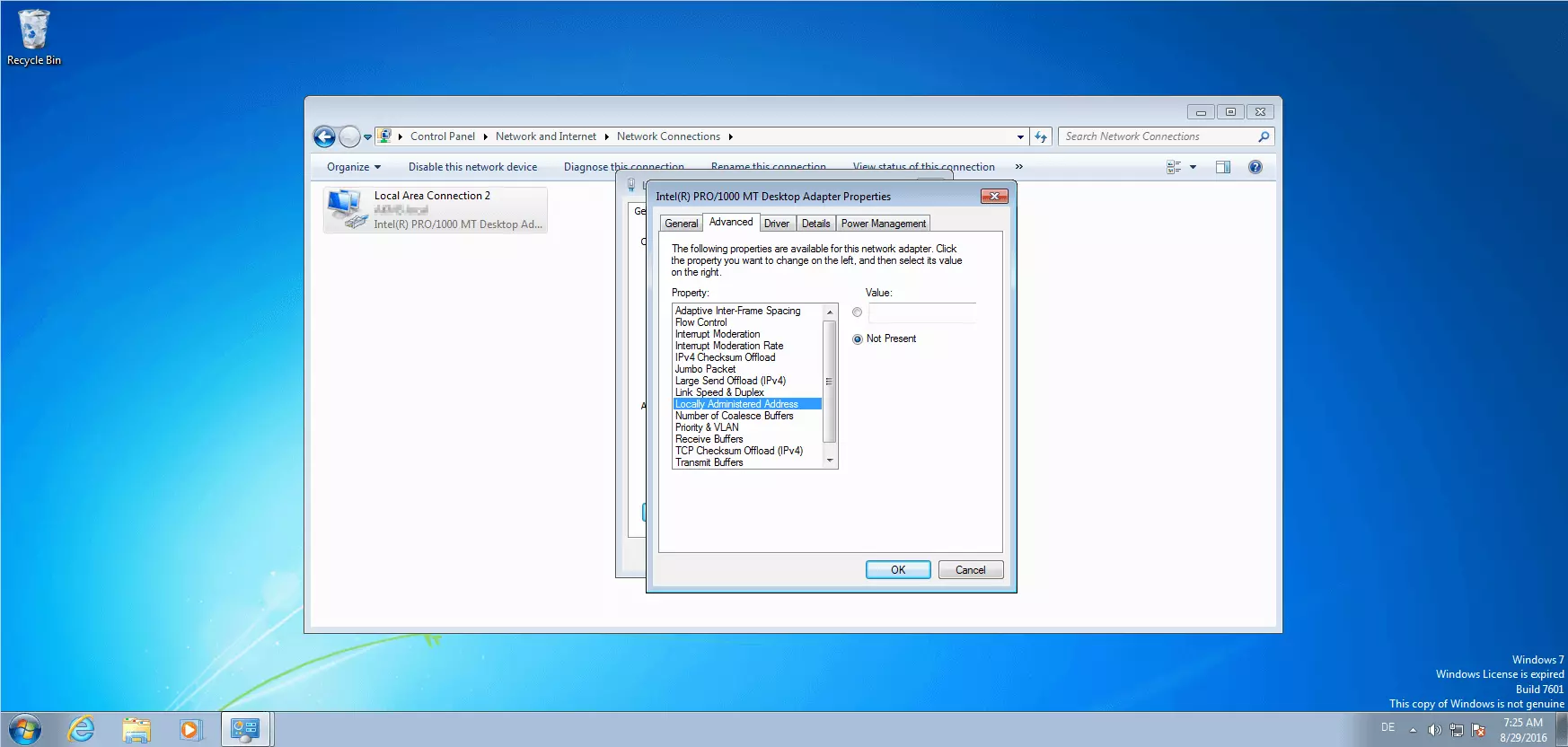This screenshot has width=1568, height=747.
Task: Select Locally Administered Address property
Action: tap(747, 404)
